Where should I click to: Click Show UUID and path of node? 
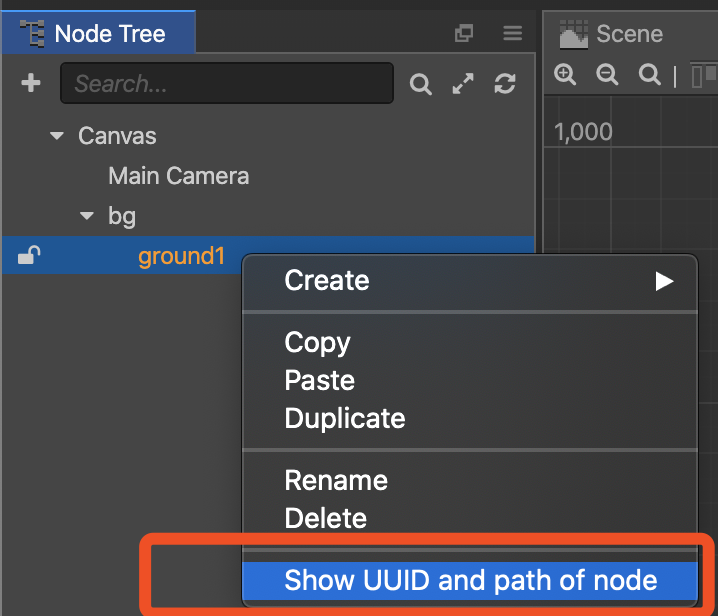[470, 580]
